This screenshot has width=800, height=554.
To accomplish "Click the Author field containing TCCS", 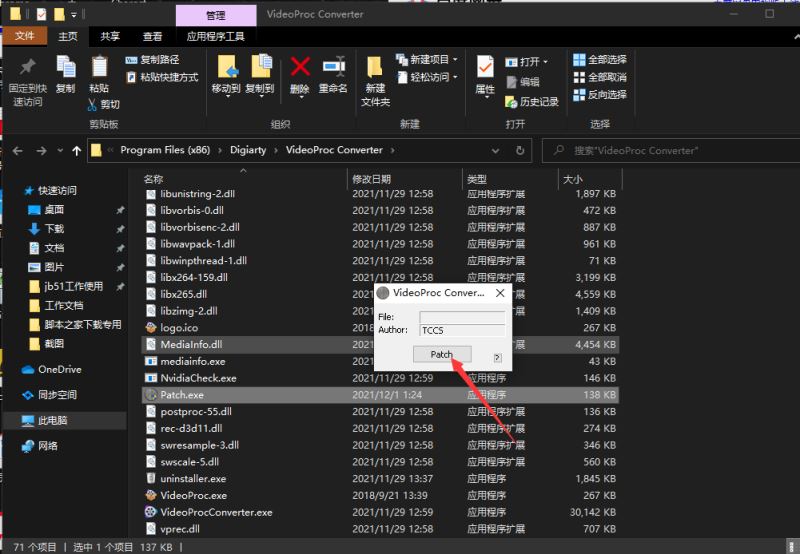I will [x=462, y=331].
